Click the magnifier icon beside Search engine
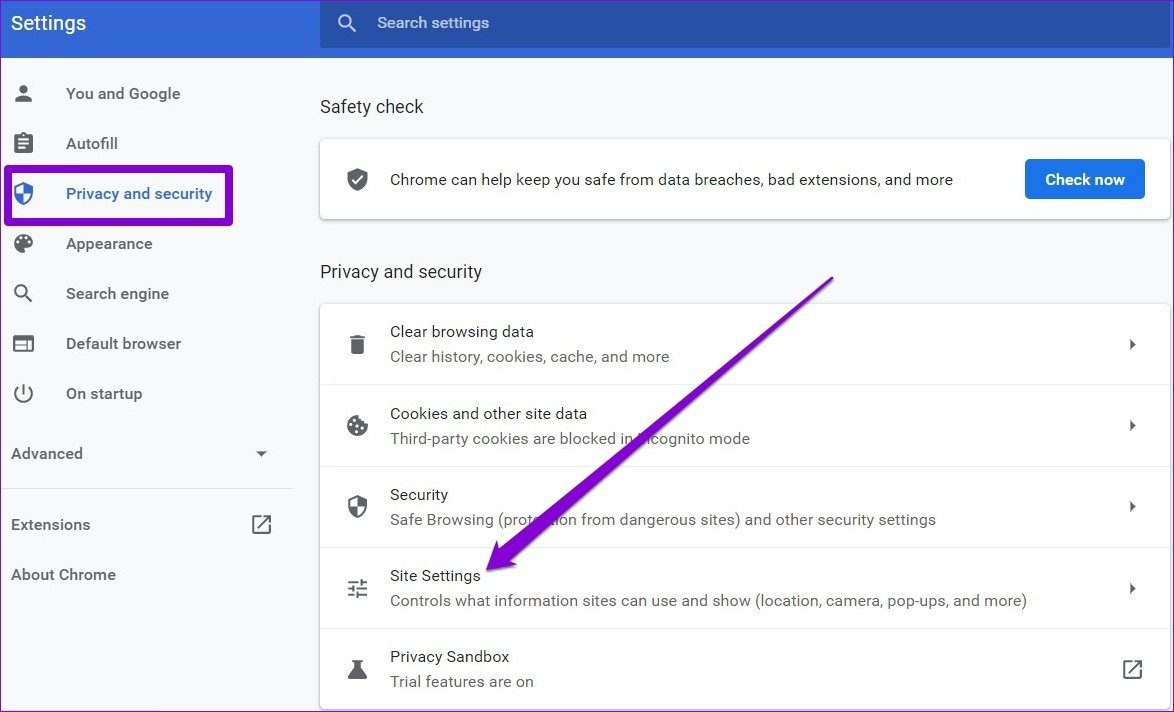Viewport: 1174px width, 712px height. pos(24,293)
